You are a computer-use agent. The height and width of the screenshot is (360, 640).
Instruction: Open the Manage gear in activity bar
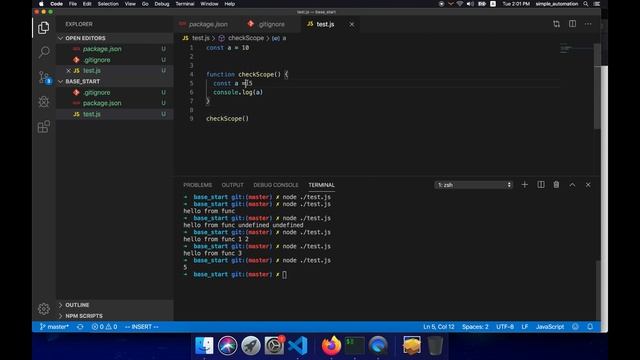point(44,309)
